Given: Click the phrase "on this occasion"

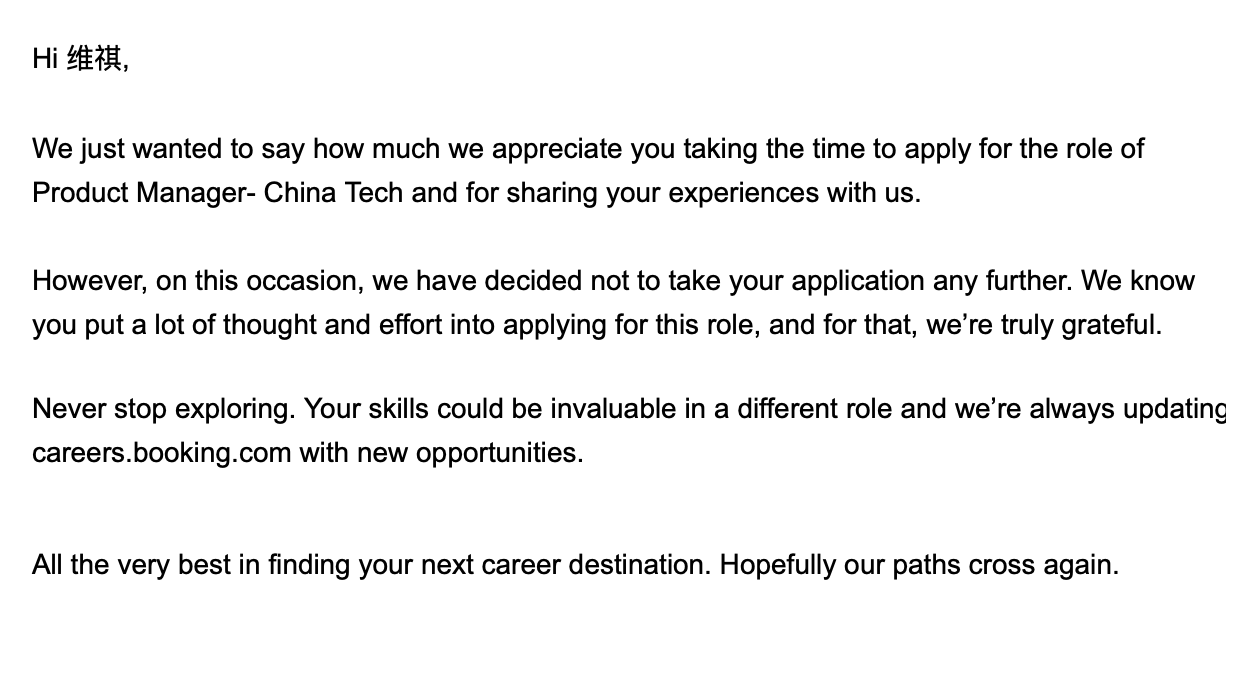Looking at the screenshot, I should 258,281.
